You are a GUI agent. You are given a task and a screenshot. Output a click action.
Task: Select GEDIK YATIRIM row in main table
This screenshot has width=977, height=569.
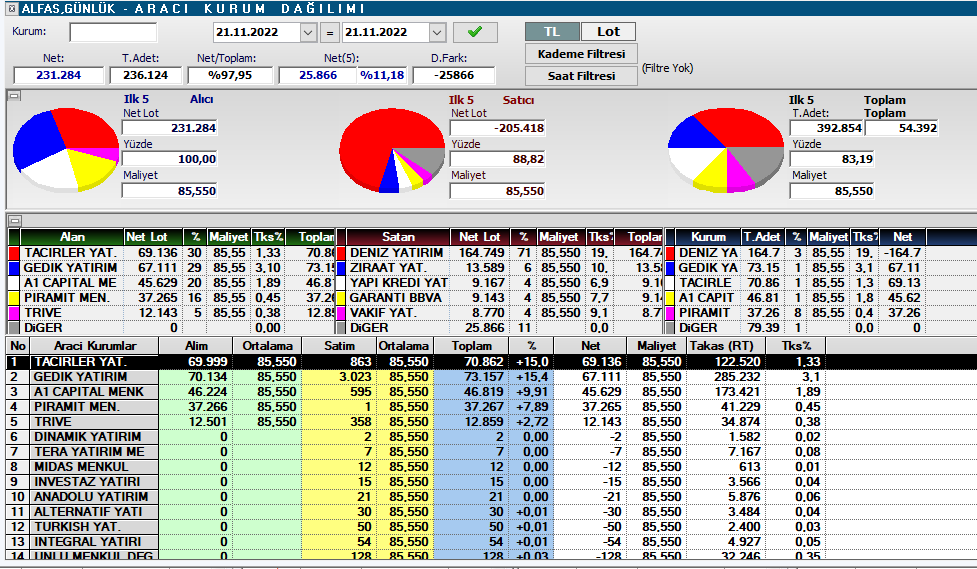[492, 377]
